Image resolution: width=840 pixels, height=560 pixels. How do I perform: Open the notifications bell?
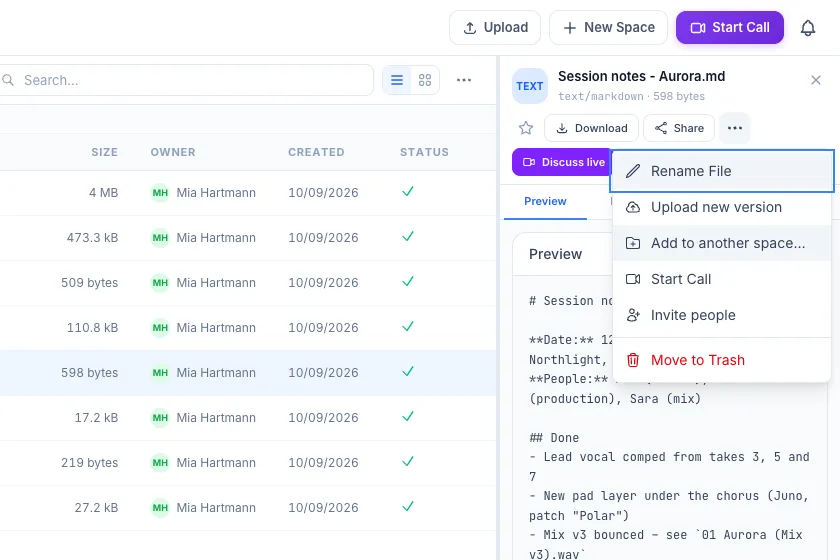808,28
